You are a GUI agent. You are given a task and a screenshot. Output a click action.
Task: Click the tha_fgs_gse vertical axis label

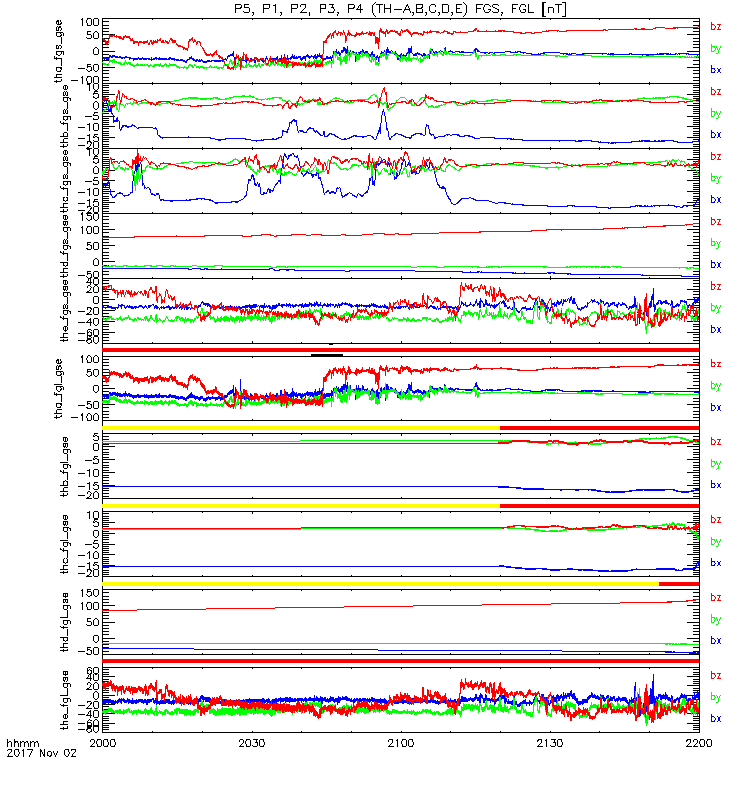59,51
